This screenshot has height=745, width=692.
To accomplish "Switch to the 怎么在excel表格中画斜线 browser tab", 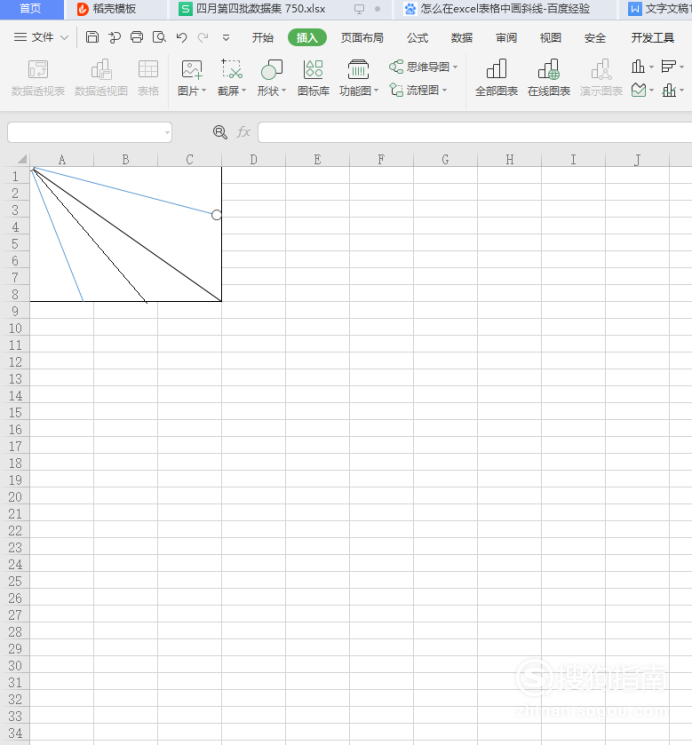I will (x=505, y=9).
